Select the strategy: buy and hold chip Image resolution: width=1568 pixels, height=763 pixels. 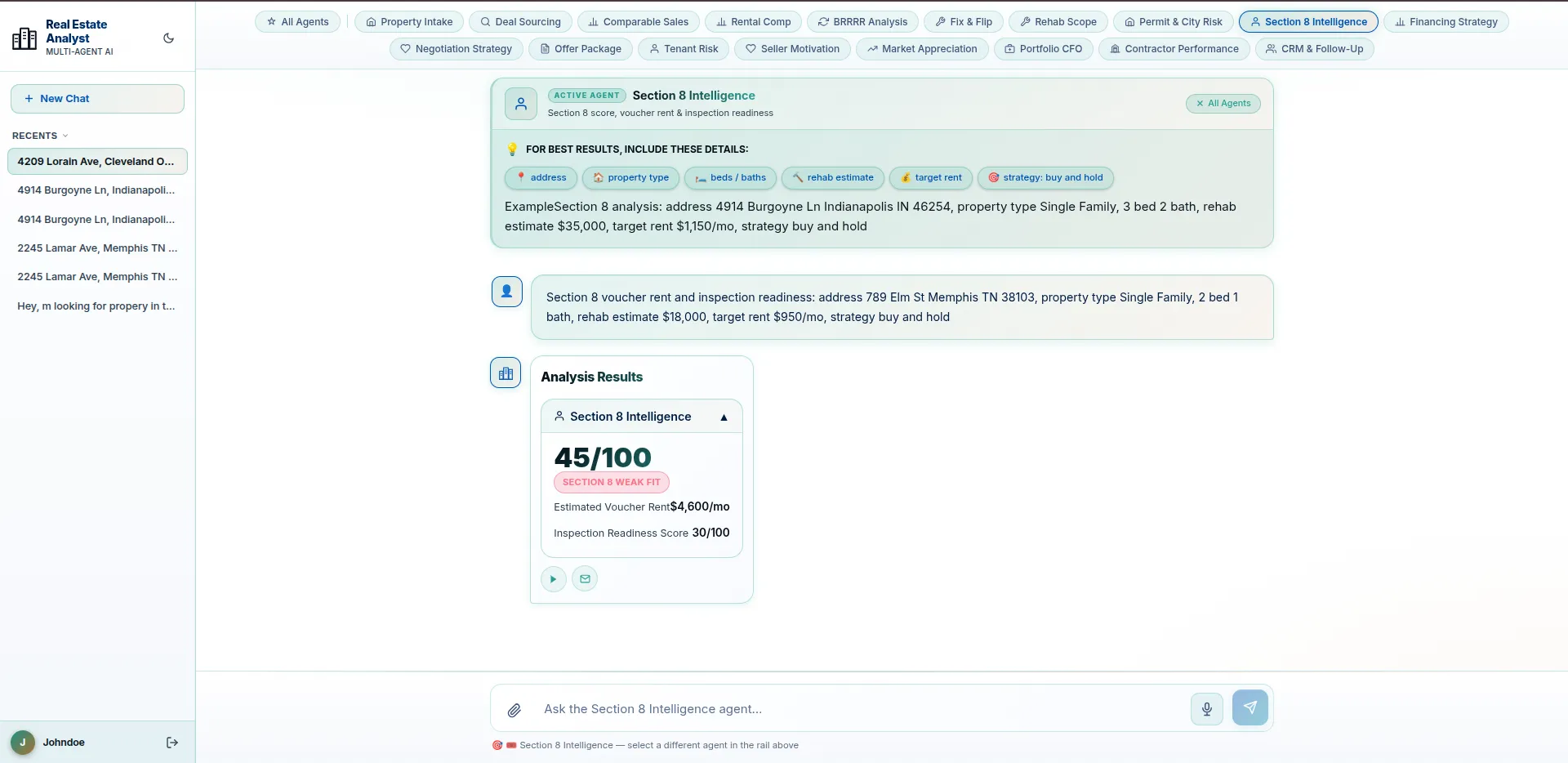[x=1045, y=178]
